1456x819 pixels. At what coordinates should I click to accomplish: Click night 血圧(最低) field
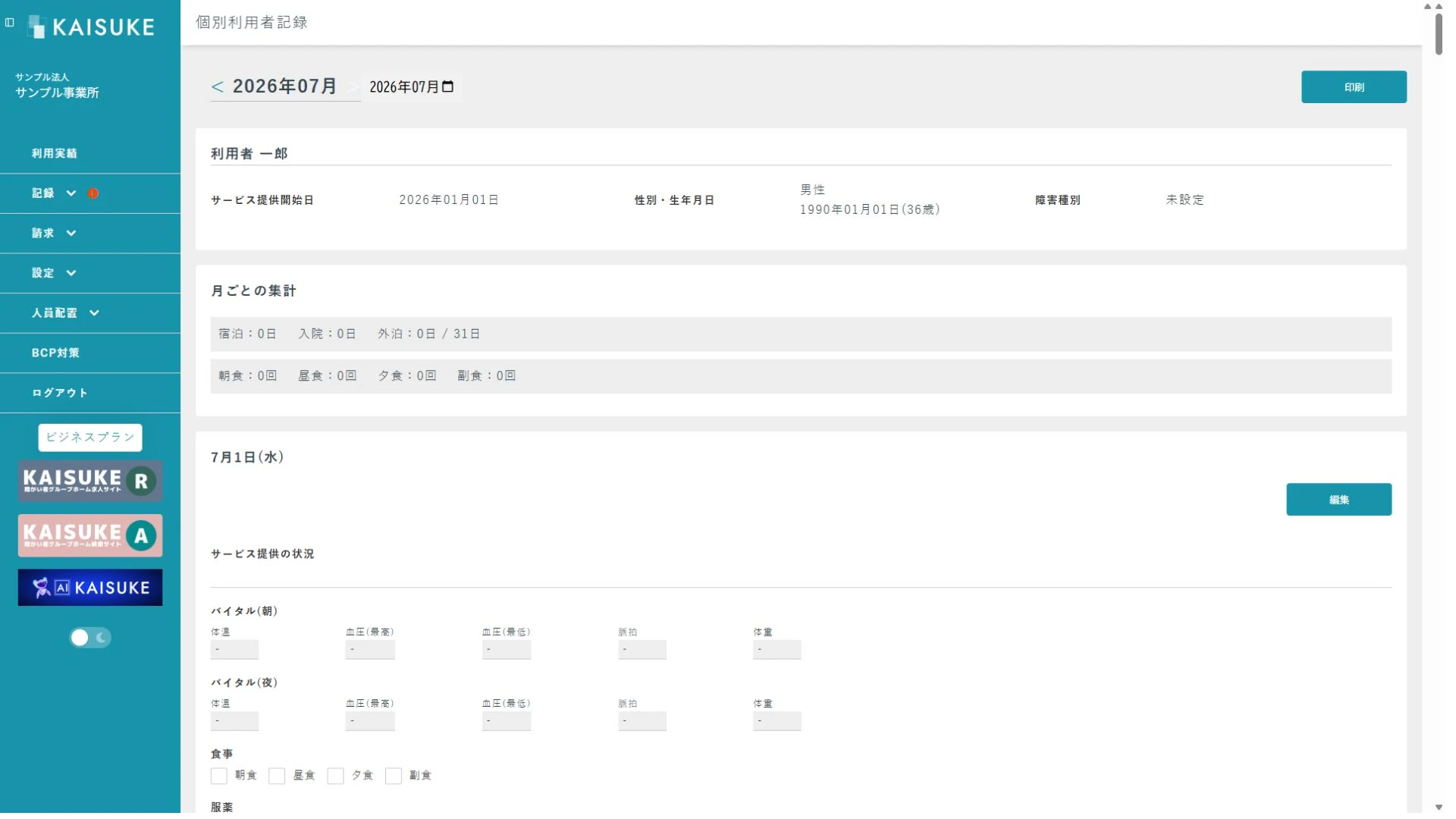click(x=507, y=721)
